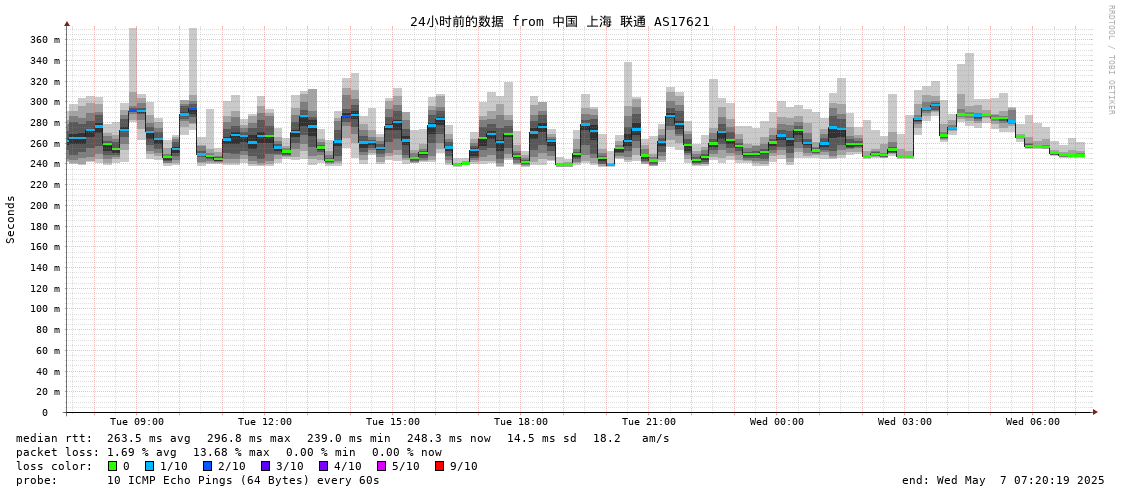Click the Wed 03:00 time axis label
This screenshot has width=1121, height=494.
pos(904,422)
